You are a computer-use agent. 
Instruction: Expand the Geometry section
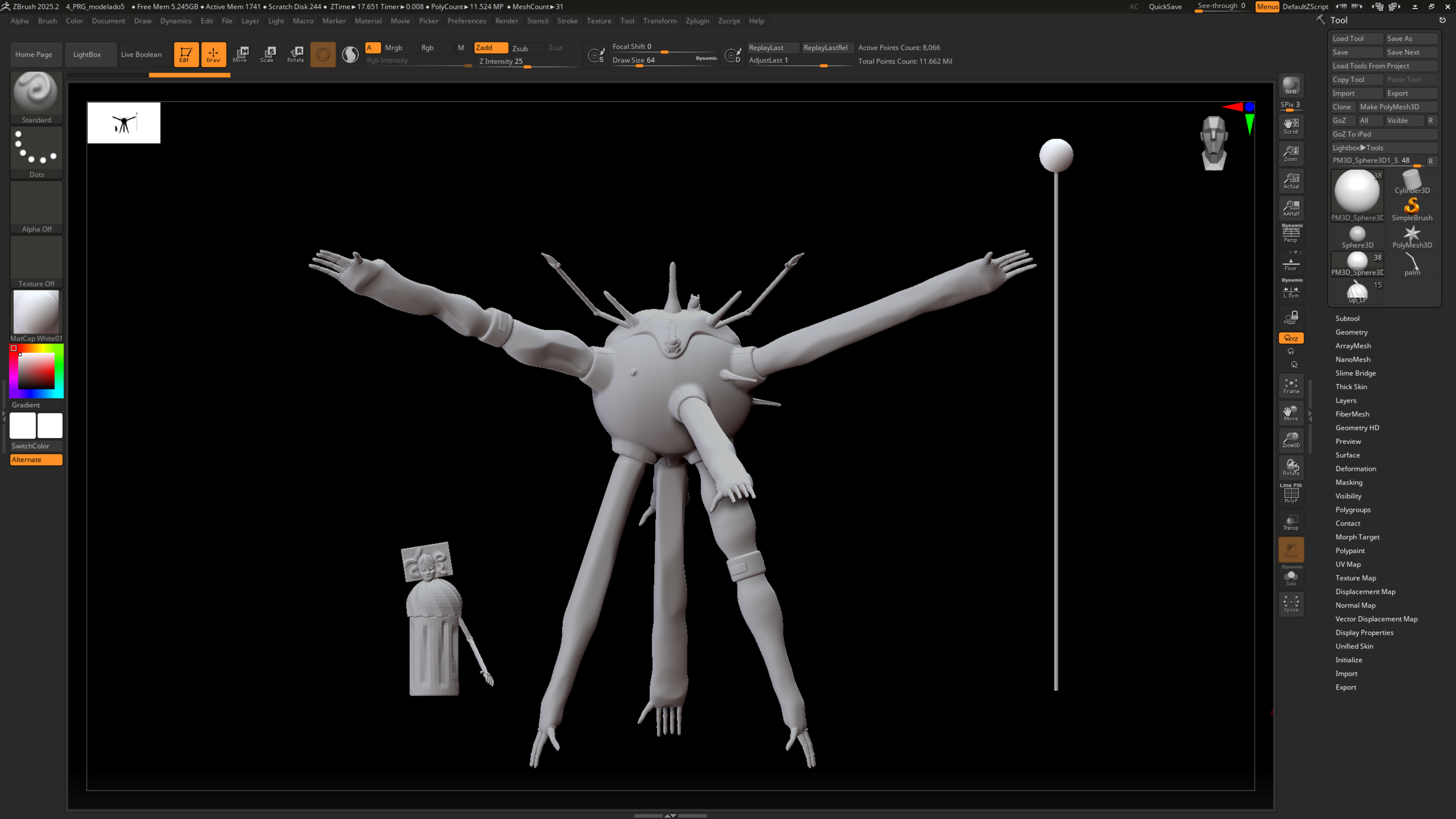(1351, 332)
